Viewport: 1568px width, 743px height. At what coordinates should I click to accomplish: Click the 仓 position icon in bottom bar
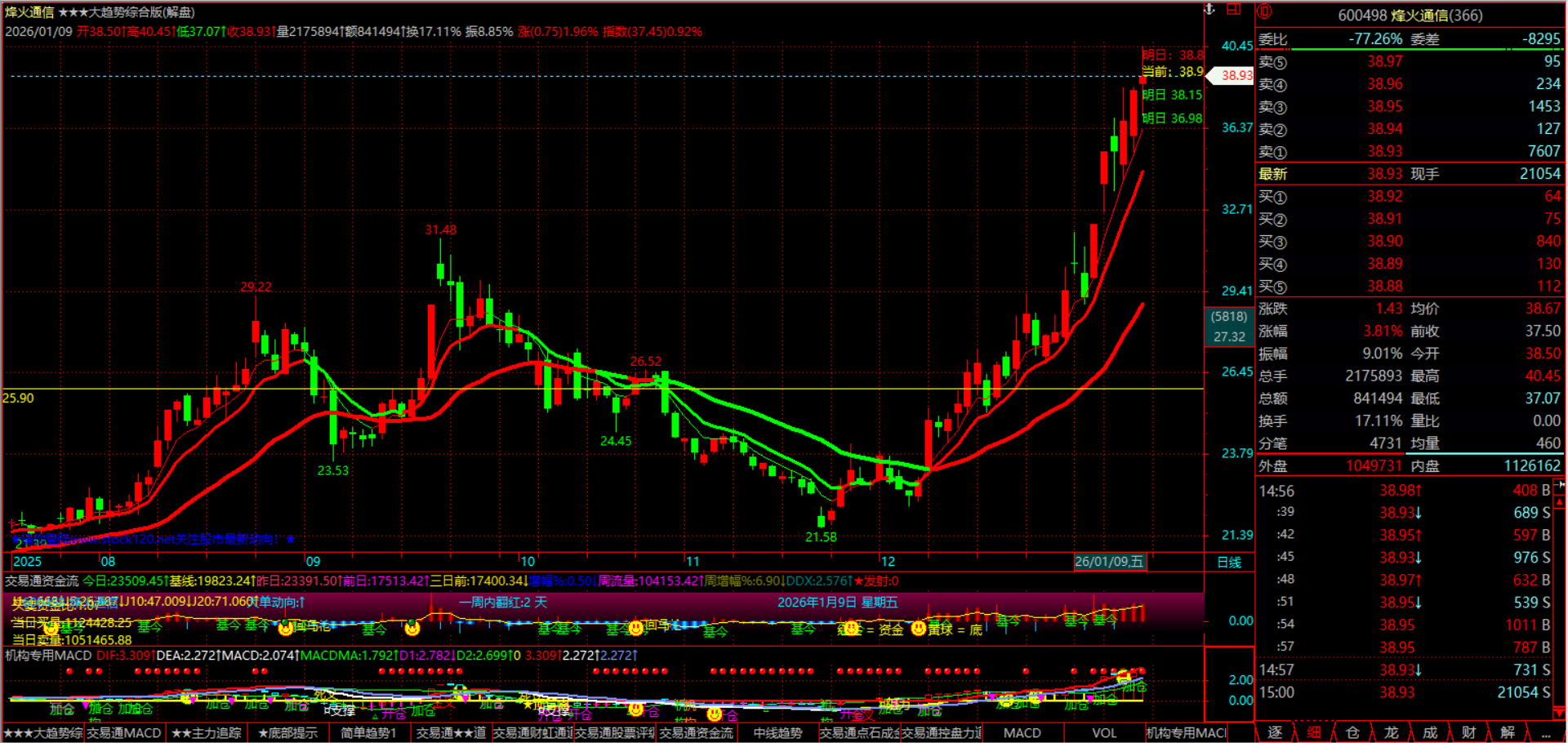1352,732
